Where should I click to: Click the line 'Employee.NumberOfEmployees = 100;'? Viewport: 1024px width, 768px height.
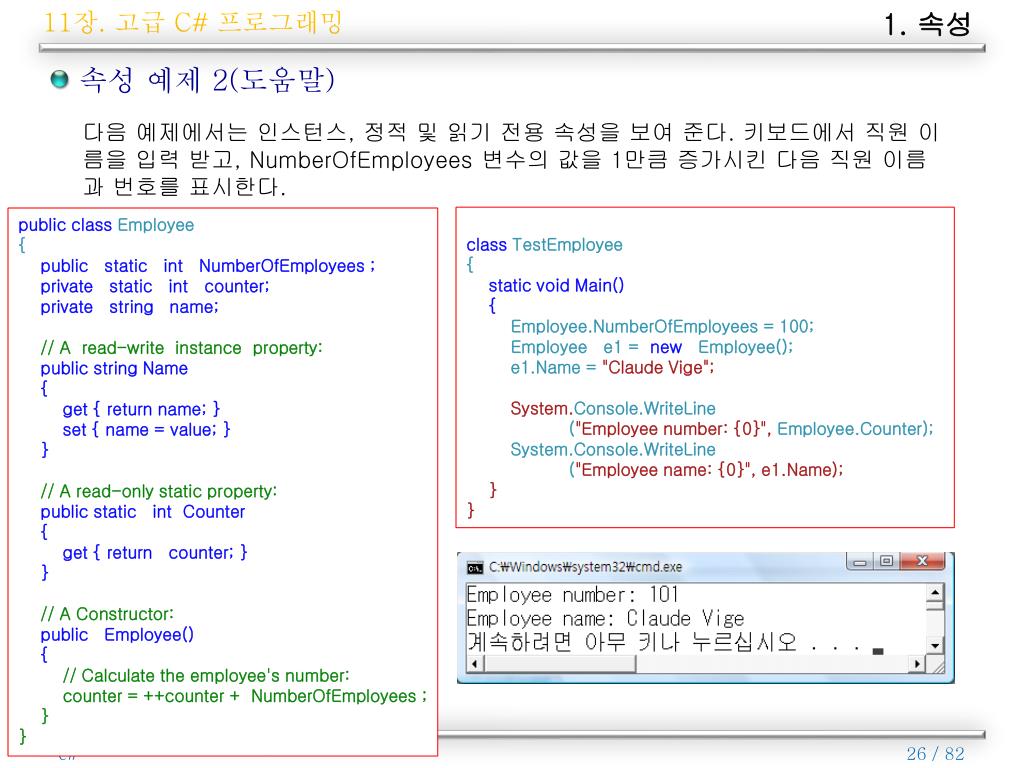pyautogui.click(x=662, y=327)
